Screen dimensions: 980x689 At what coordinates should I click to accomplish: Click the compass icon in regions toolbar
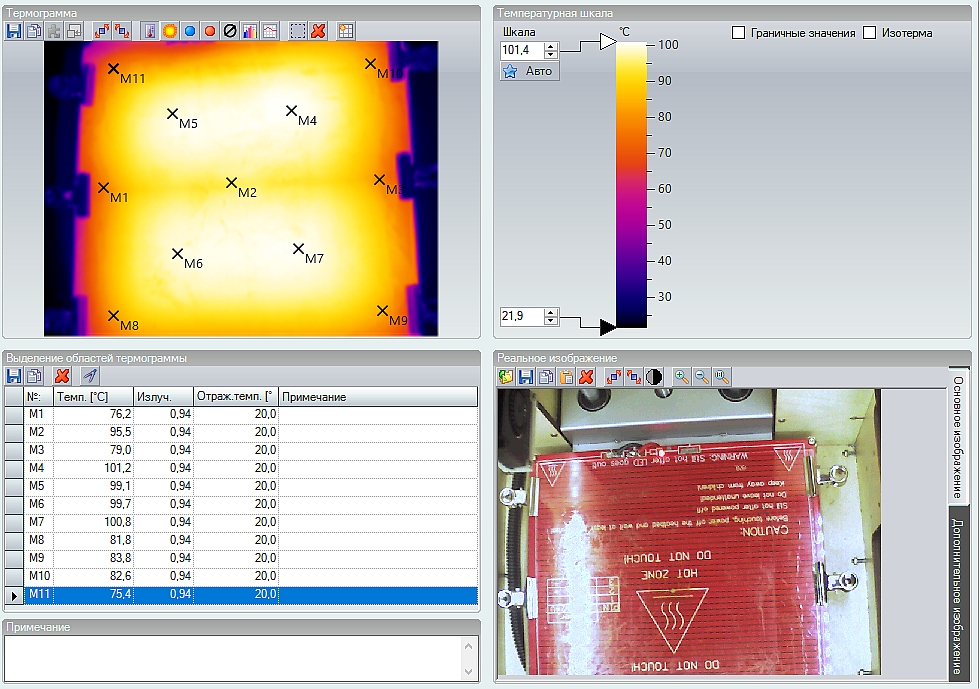(90, 376)
